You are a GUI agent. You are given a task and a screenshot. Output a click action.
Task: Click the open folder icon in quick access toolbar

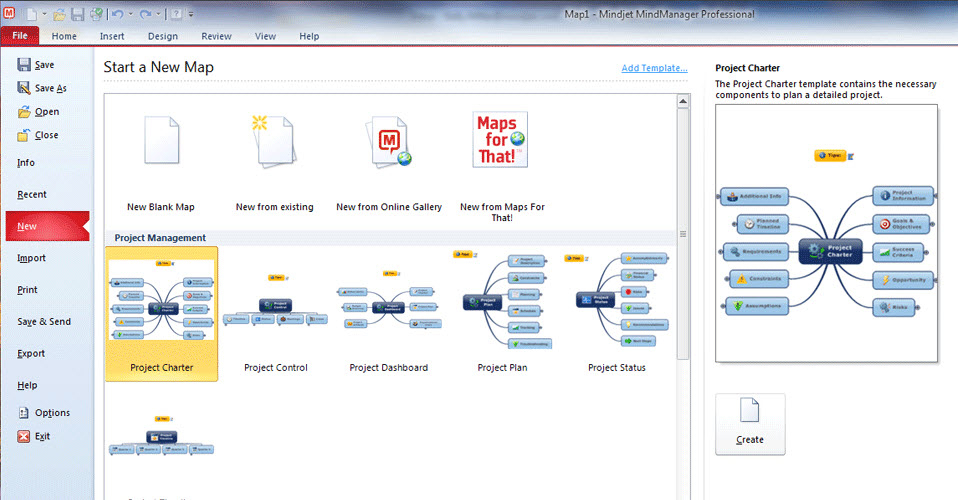(x=59, y=14)
